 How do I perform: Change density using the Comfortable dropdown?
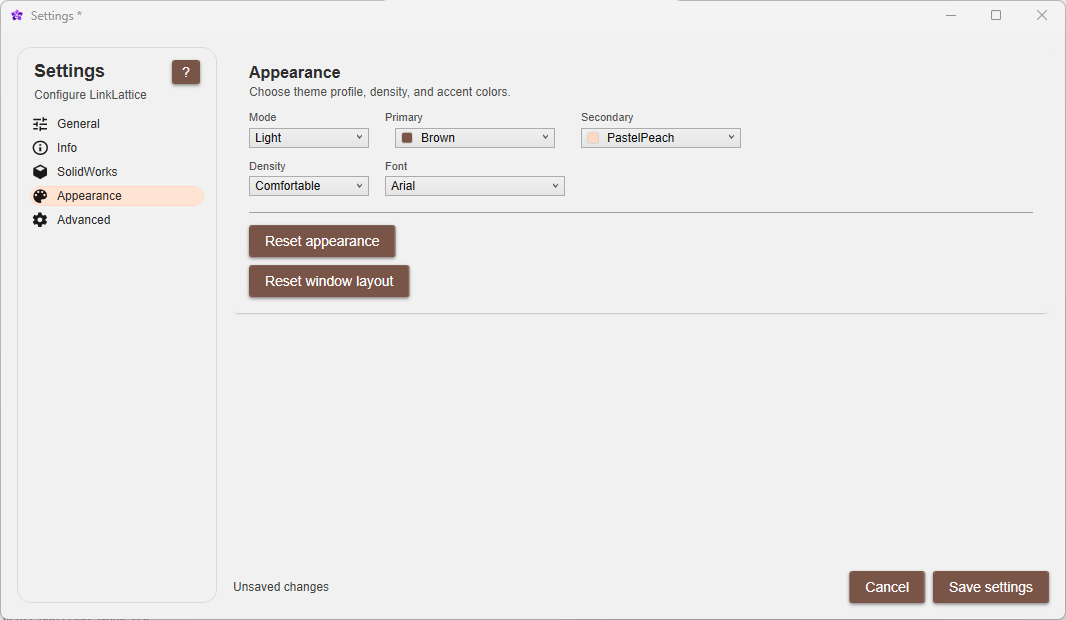click(308, 186)
